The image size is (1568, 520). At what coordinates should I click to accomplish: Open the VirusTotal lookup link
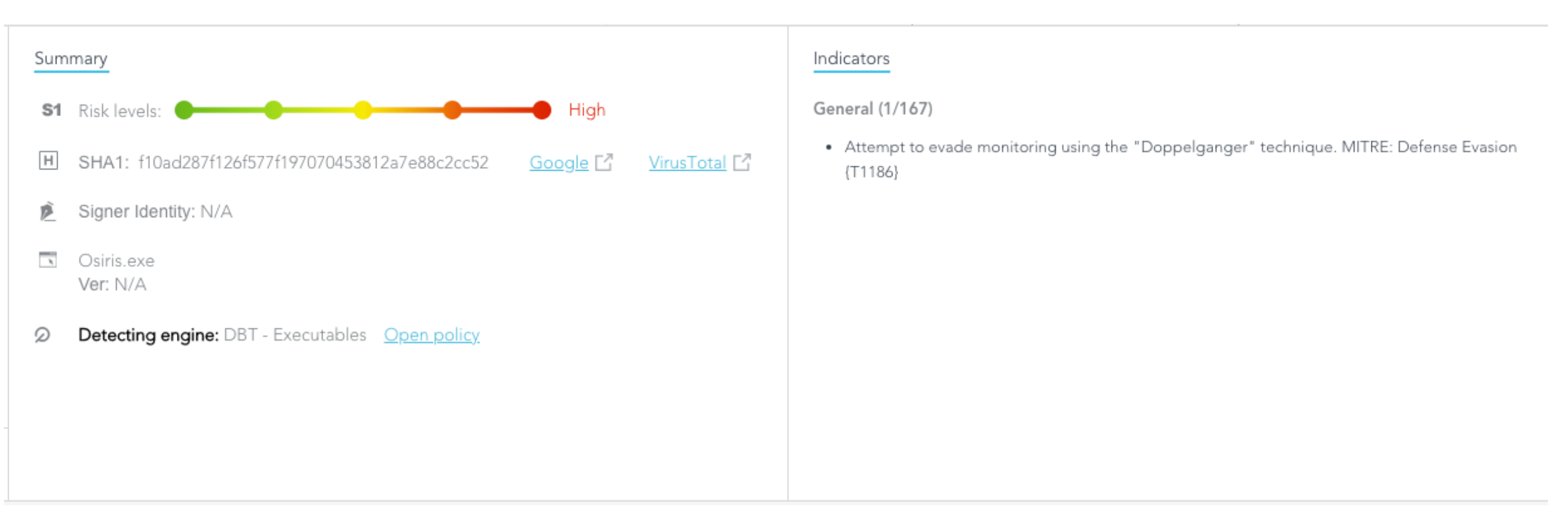687,163
